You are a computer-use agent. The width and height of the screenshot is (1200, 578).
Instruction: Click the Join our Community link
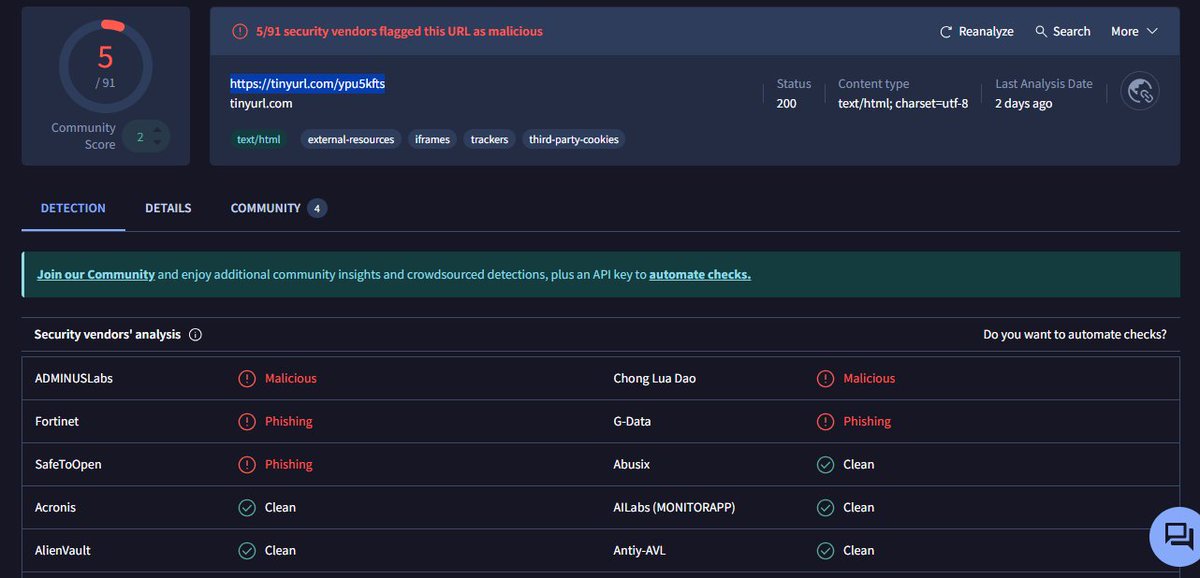click(x=96, y=274)
